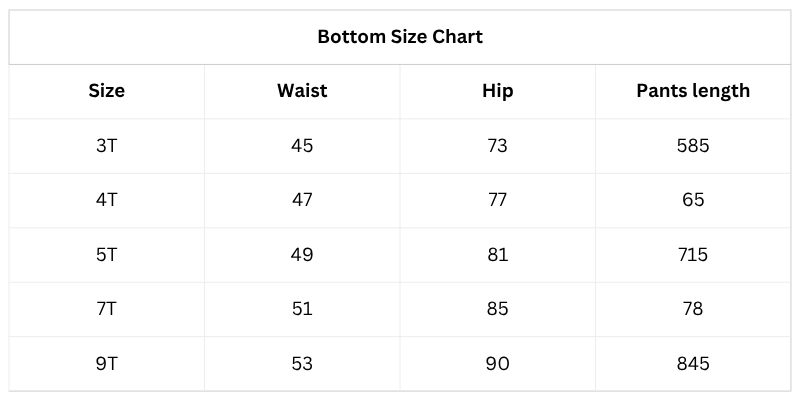Select the 5T size cell

(x=107, y=254)
